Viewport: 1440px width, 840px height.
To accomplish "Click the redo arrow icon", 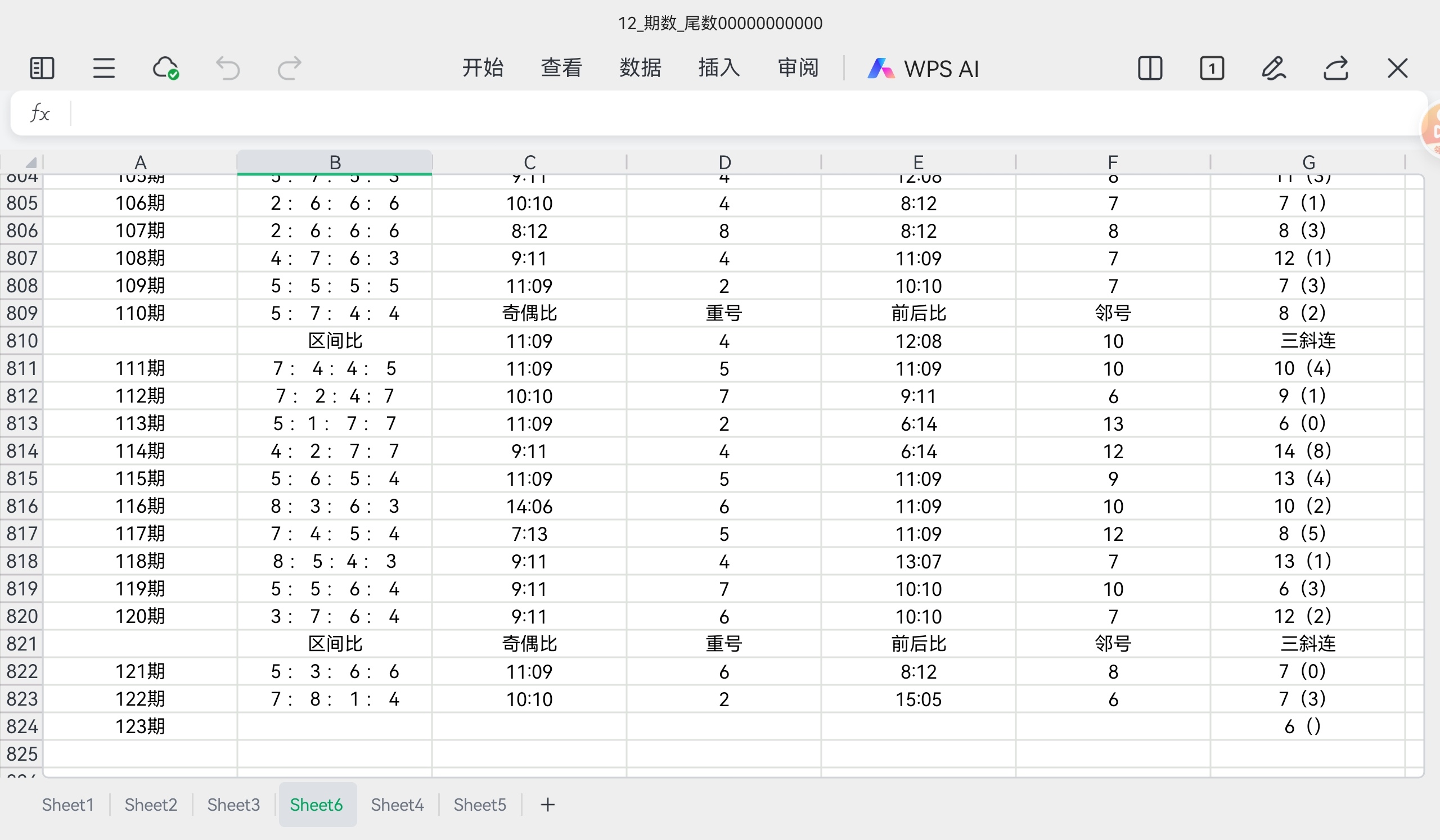I will (x=289, y=69).
